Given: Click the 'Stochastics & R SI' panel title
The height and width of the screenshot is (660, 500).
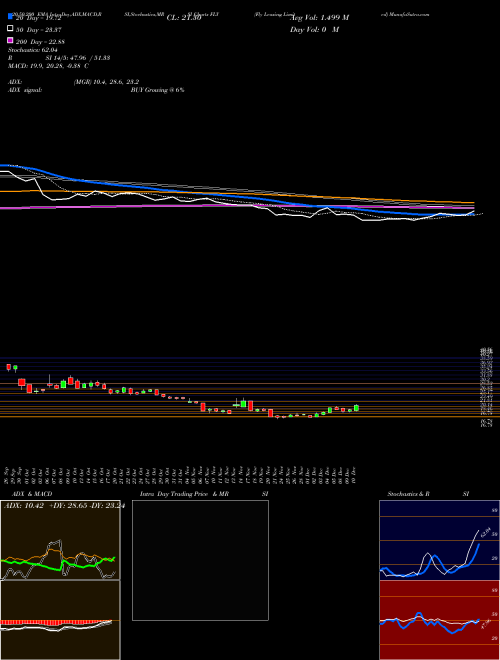Looking at the screenshot, I should tap(428, 494).
